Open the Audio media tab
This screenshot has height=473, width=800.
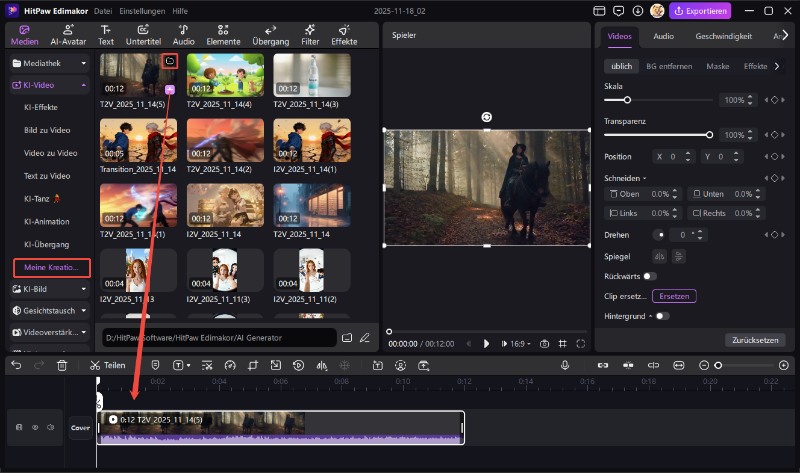point(183,35)
